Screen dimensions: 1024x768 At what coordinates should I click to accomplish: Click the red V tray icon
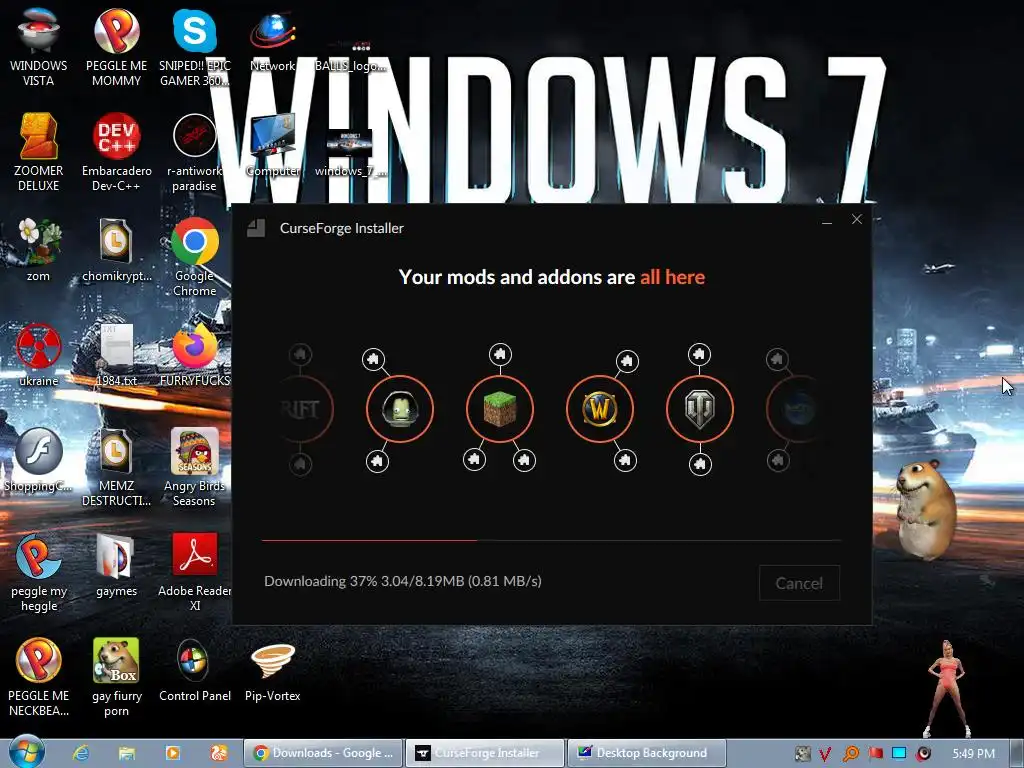(x=825, y=754)
